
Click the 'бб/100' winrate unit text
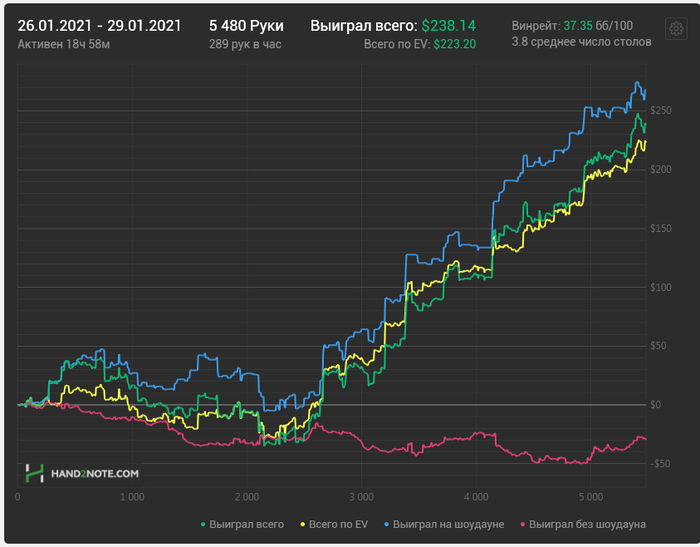614,26
